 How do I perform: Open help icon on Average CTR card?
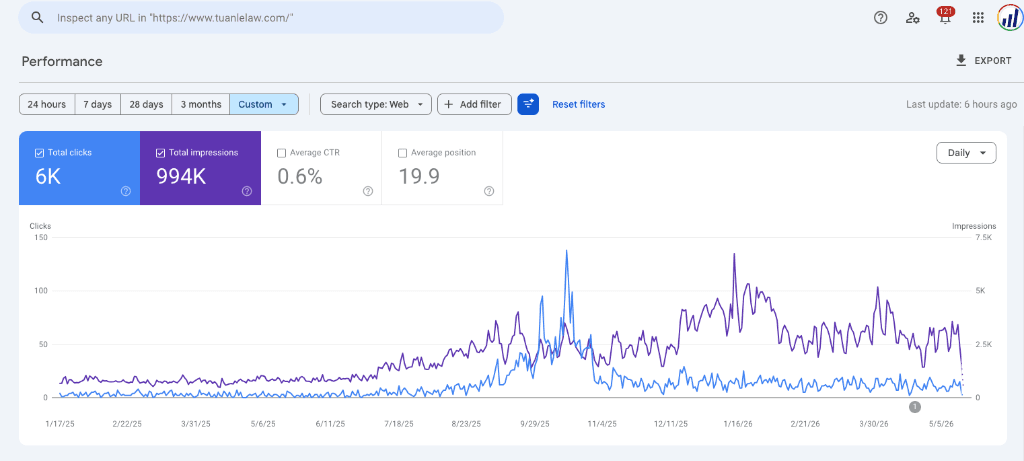[x=368, y=191]
